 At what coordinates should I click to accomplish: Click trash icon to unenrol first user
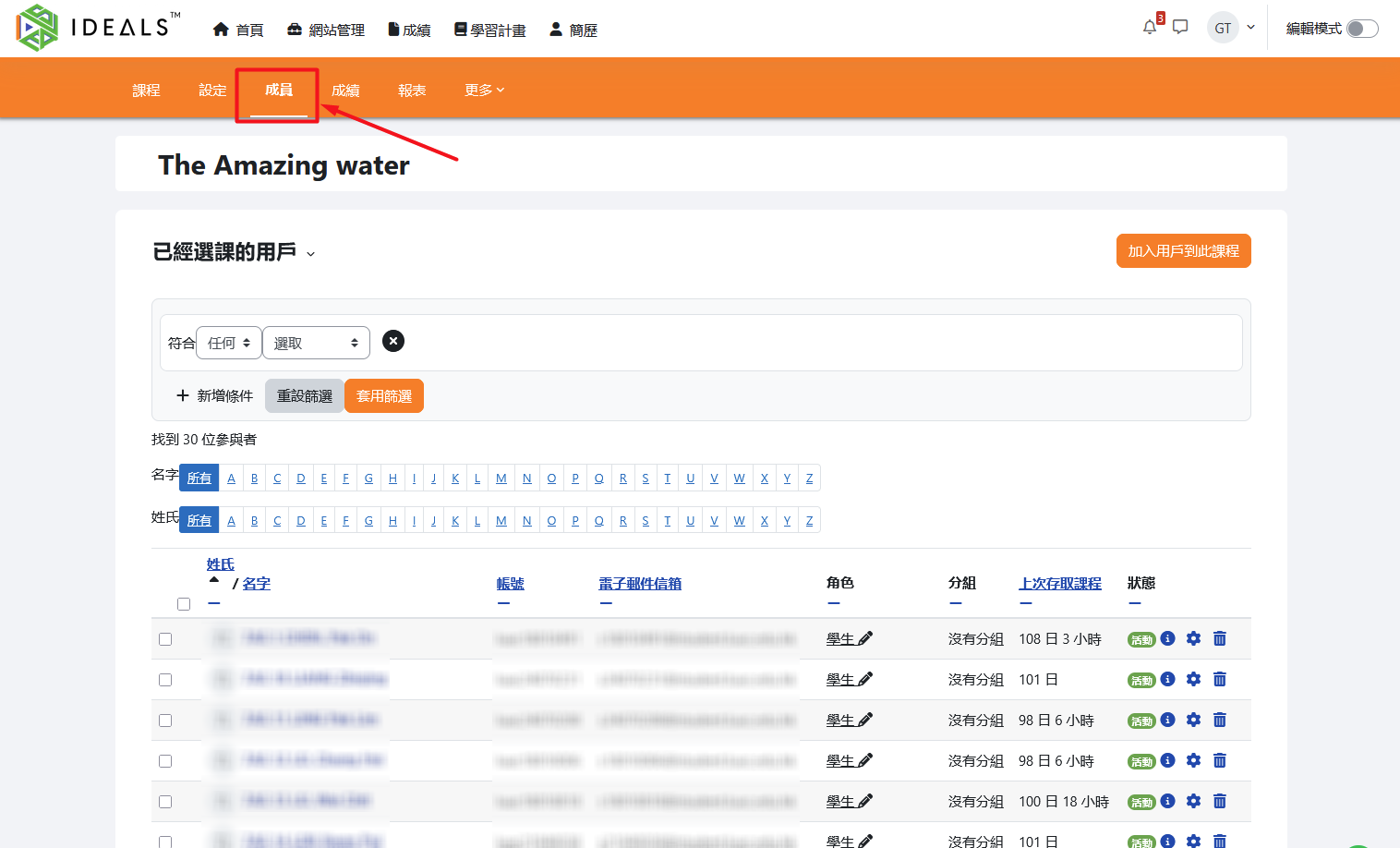1220,638
